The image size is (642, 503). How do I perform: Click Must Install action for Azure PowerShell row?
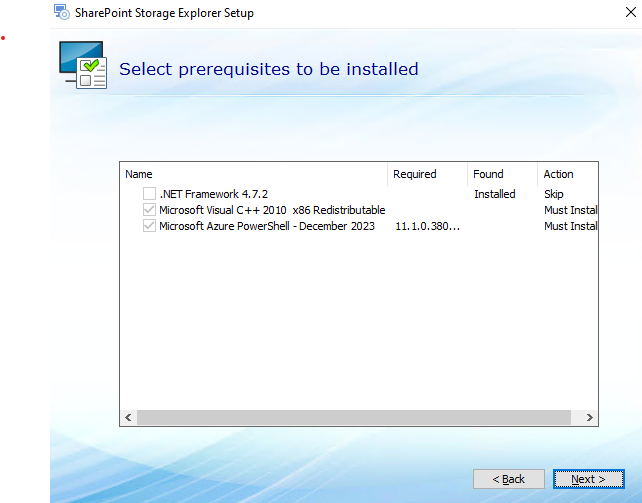[x=571, y=226]
